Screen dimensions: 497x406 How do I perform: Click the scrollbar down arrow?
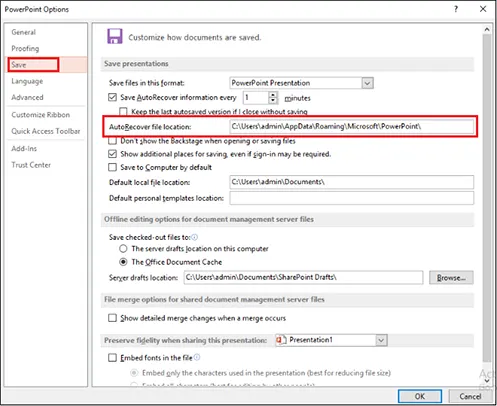pyautogui.click(x=487, y=381)
